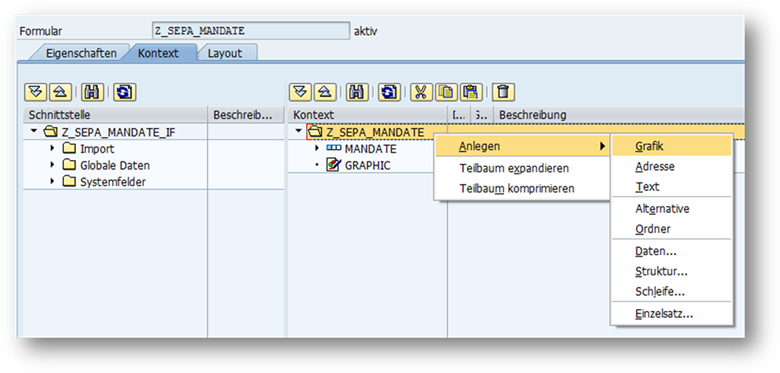Switch to the Kontext tab
The width and height of the screenshot is (780, 373).
158,53
